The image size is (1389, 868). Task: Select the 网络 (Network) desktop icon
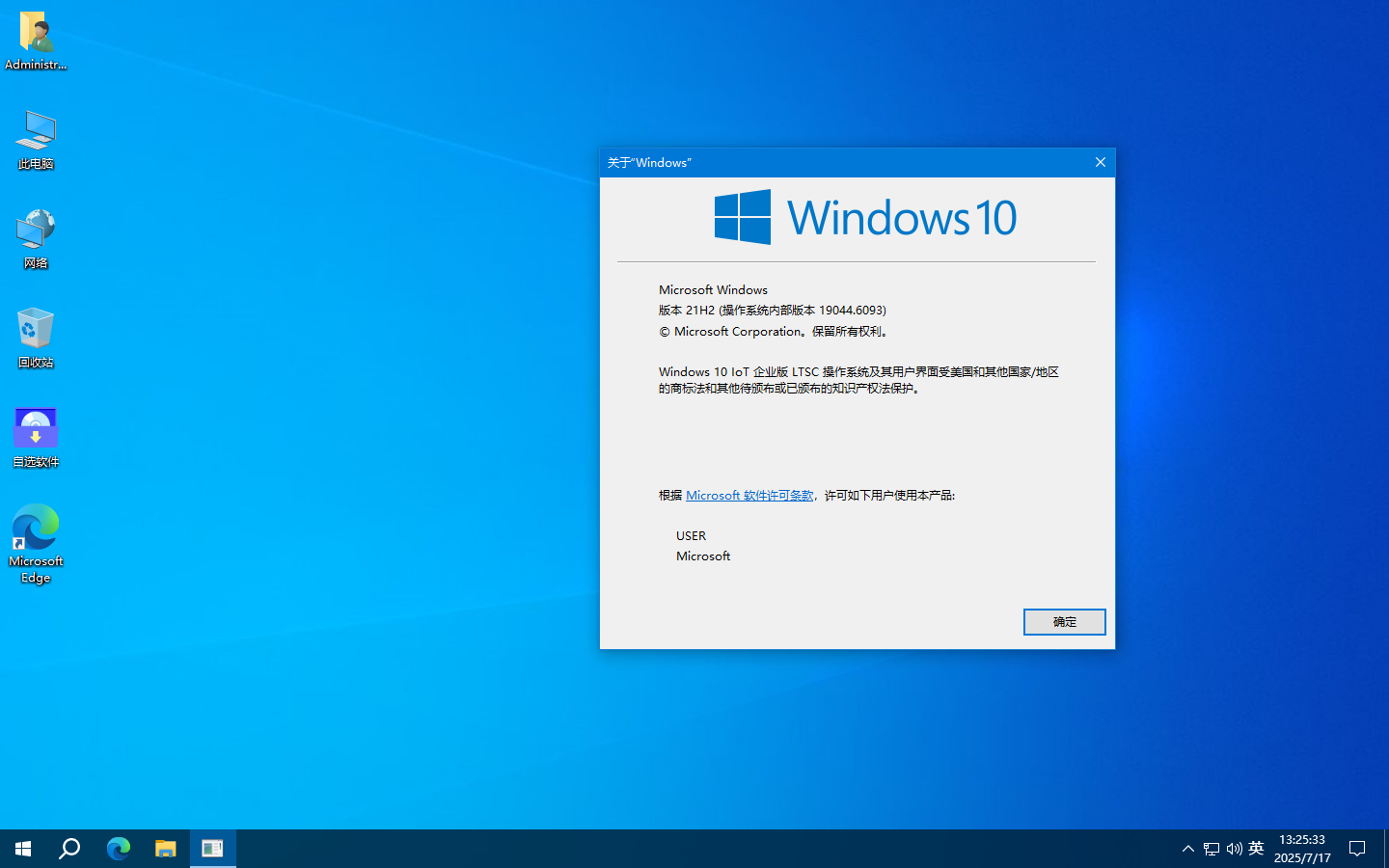36,239
